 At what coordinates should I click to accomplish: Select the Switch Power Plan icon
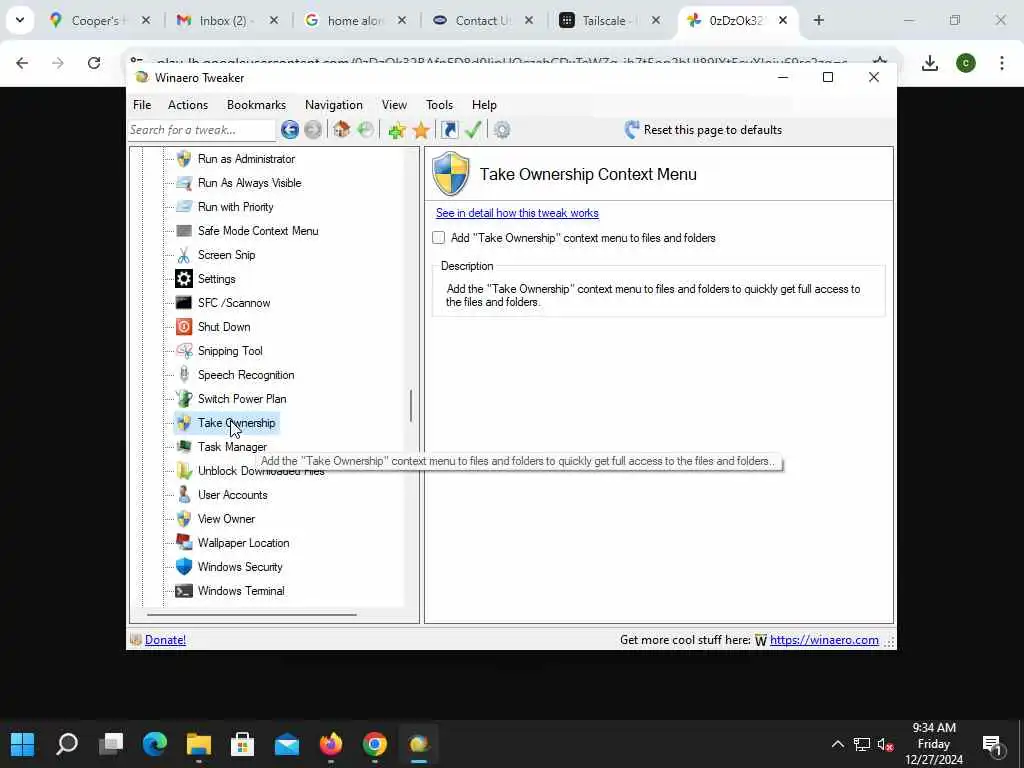pos(184,398)
